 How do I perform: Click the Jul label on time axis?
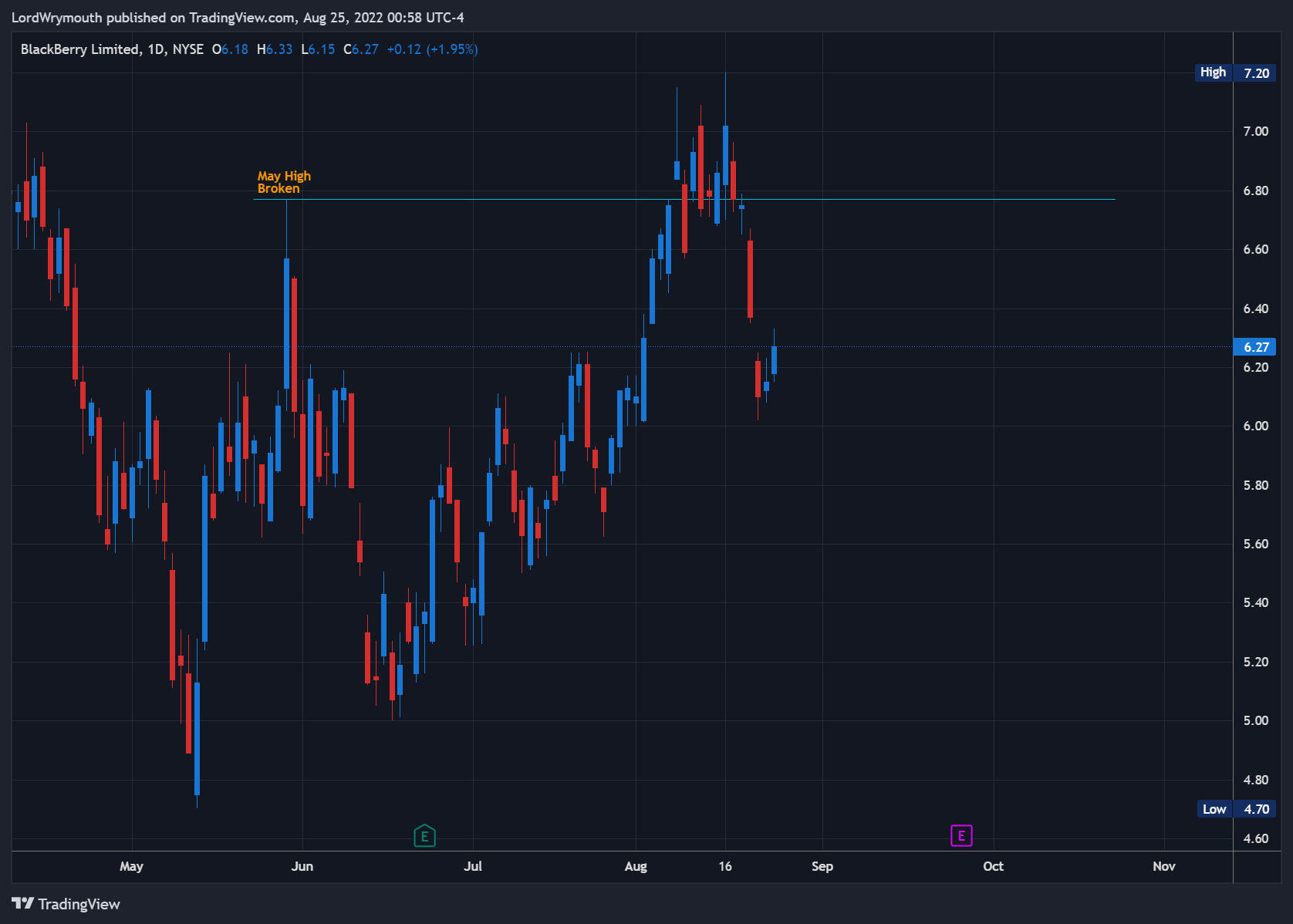pyautogui.click(x=473, y=866)
